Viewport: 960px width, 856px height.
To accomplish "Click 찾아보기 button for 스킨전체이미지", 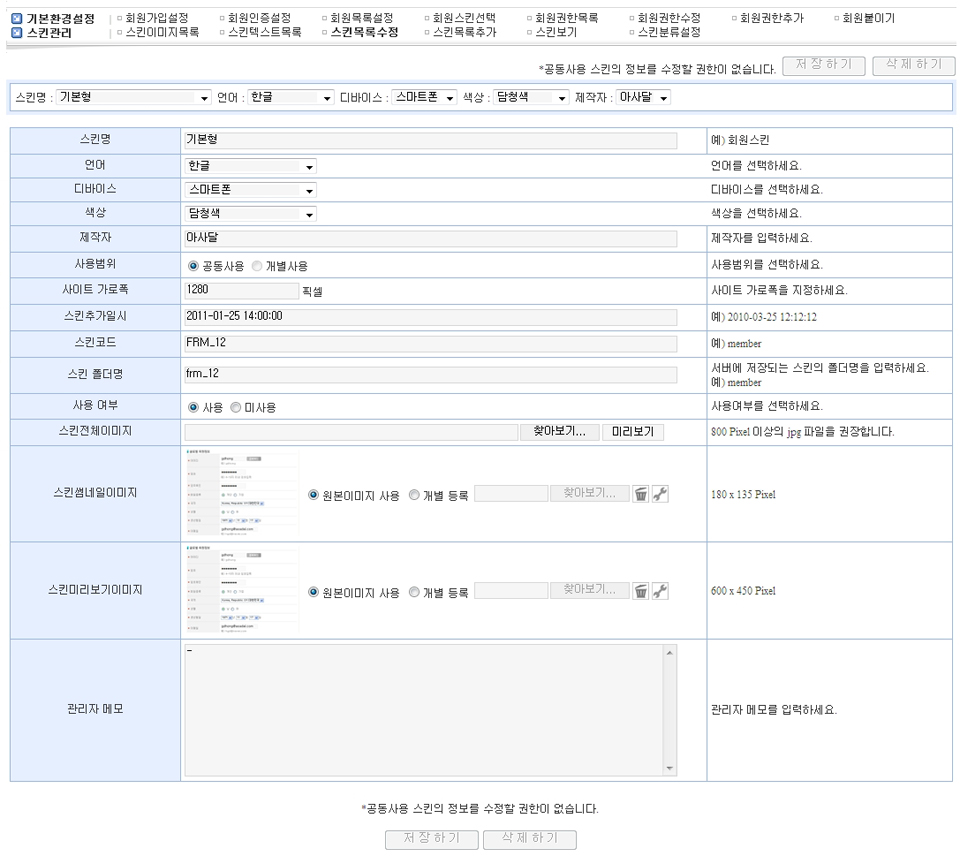I will 559,432.
